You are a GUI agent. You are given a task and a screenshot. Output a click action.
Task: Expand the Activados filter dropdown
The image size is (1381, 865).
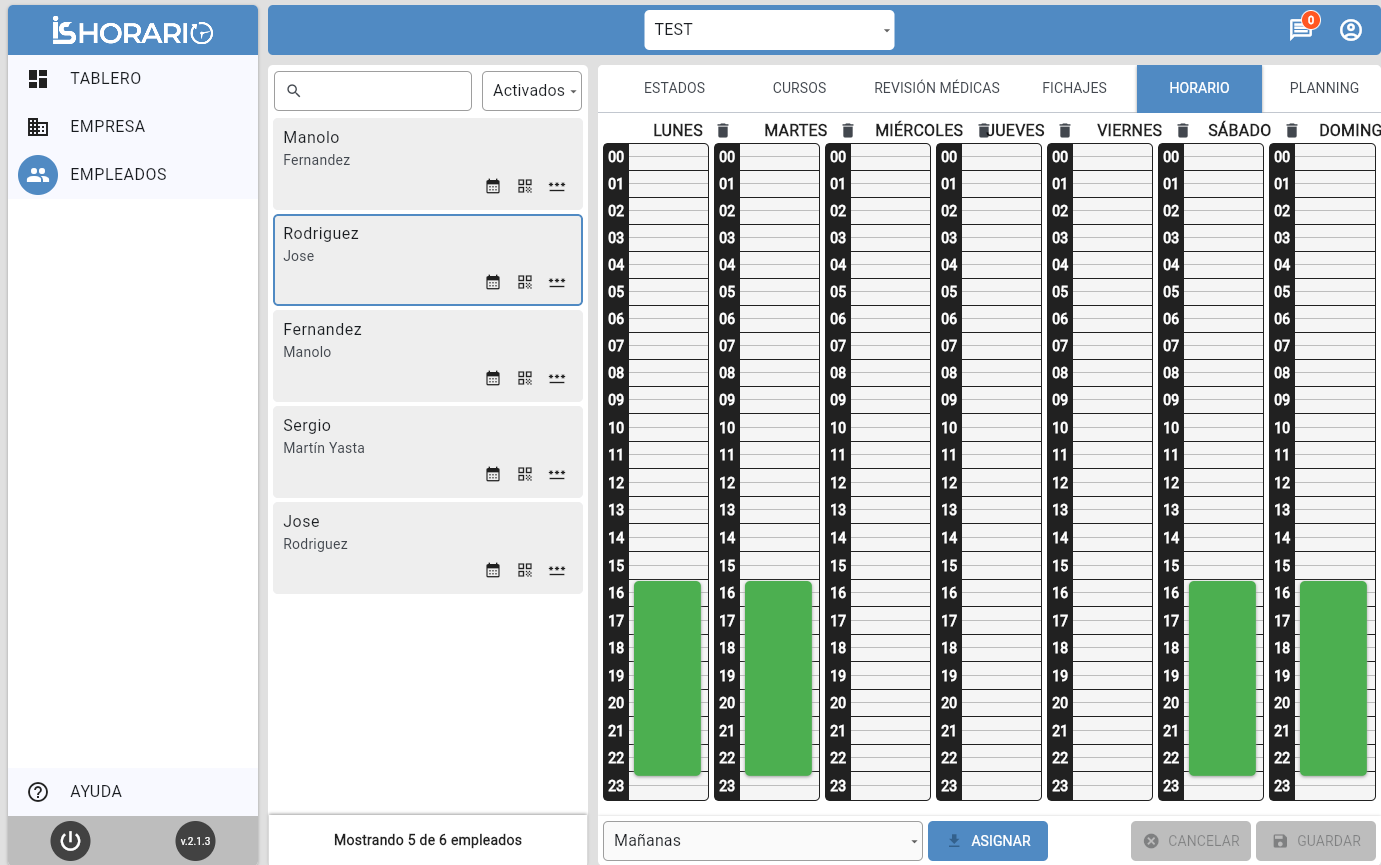[x=532, y=91]
